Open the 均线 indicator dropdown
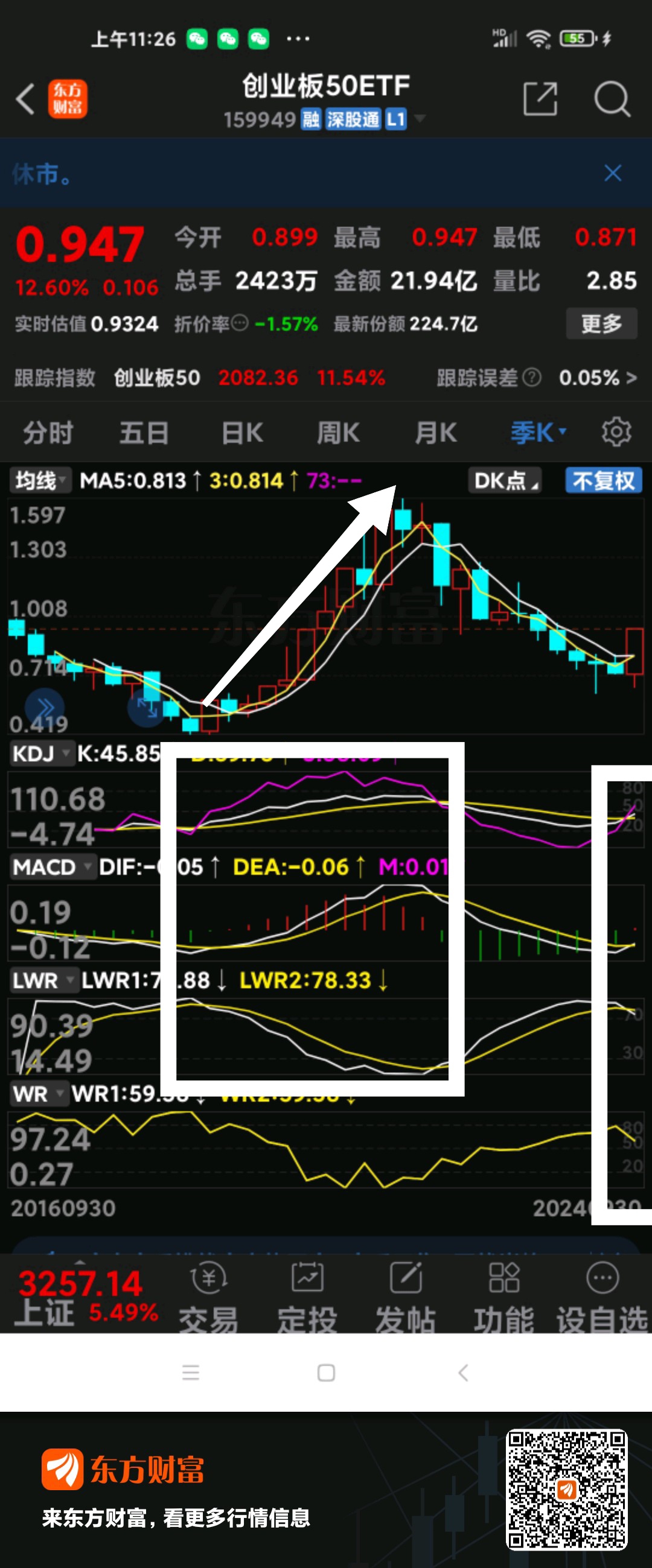This screenshot has height=1568, width=652. tap(40, 480)
